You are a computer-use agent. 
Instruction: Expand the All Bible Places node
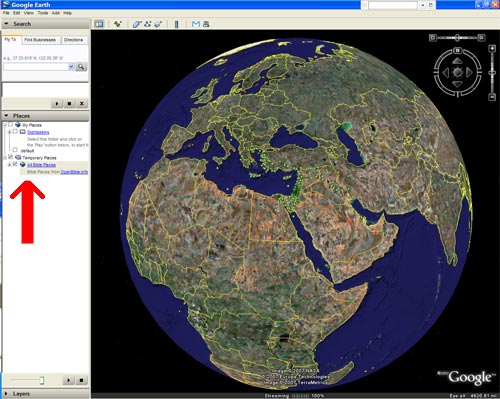(10, 164)
